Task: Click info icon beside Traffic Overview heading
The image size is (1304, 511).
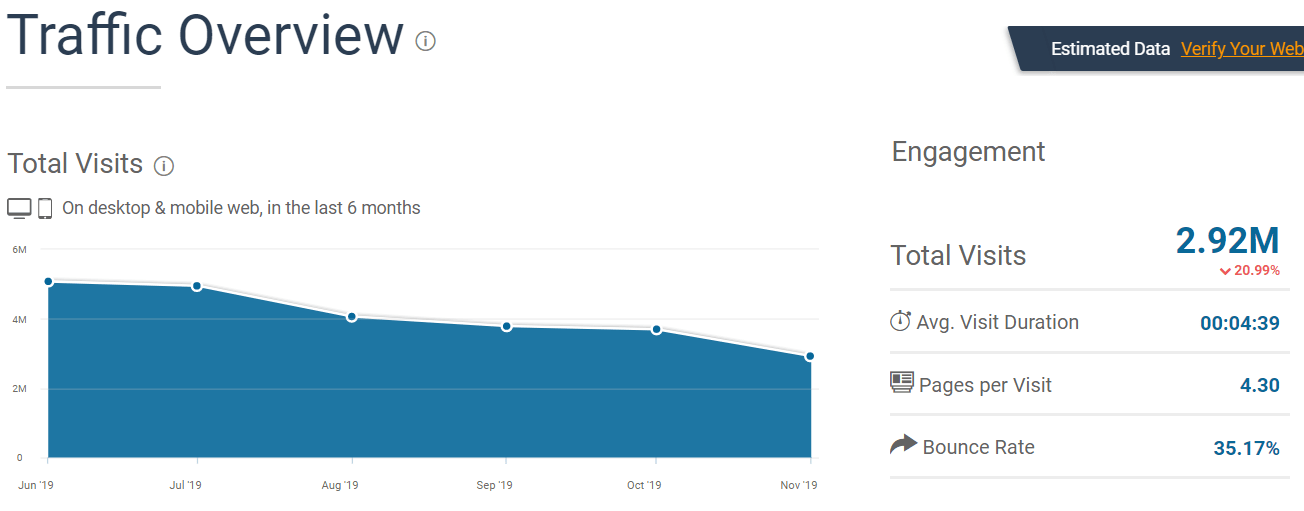Action: [426, 41]
